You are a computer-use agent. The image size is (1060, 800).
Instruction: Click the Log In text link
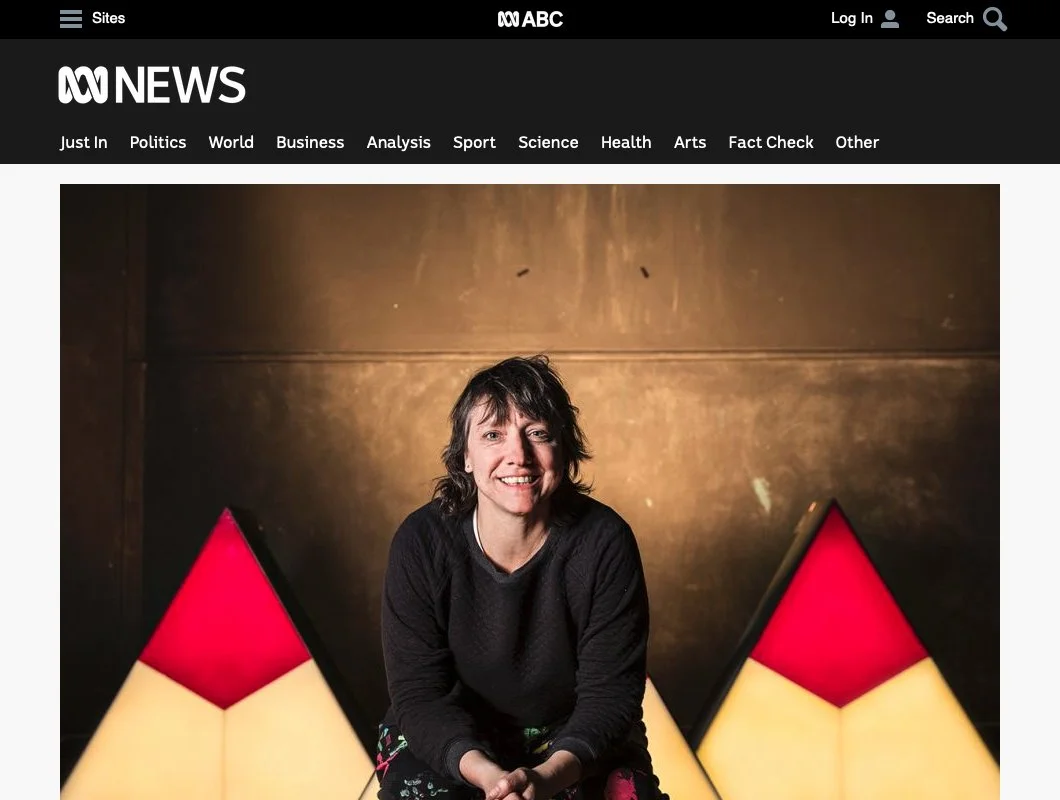pos(852,18)
